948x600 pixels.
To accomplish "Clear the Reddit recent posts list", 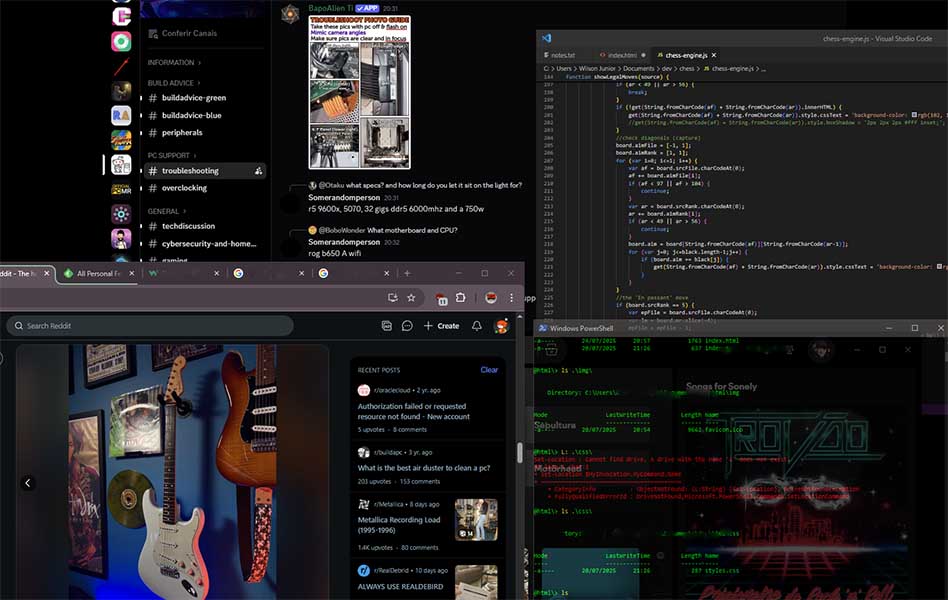I will [x=489, y=370].
